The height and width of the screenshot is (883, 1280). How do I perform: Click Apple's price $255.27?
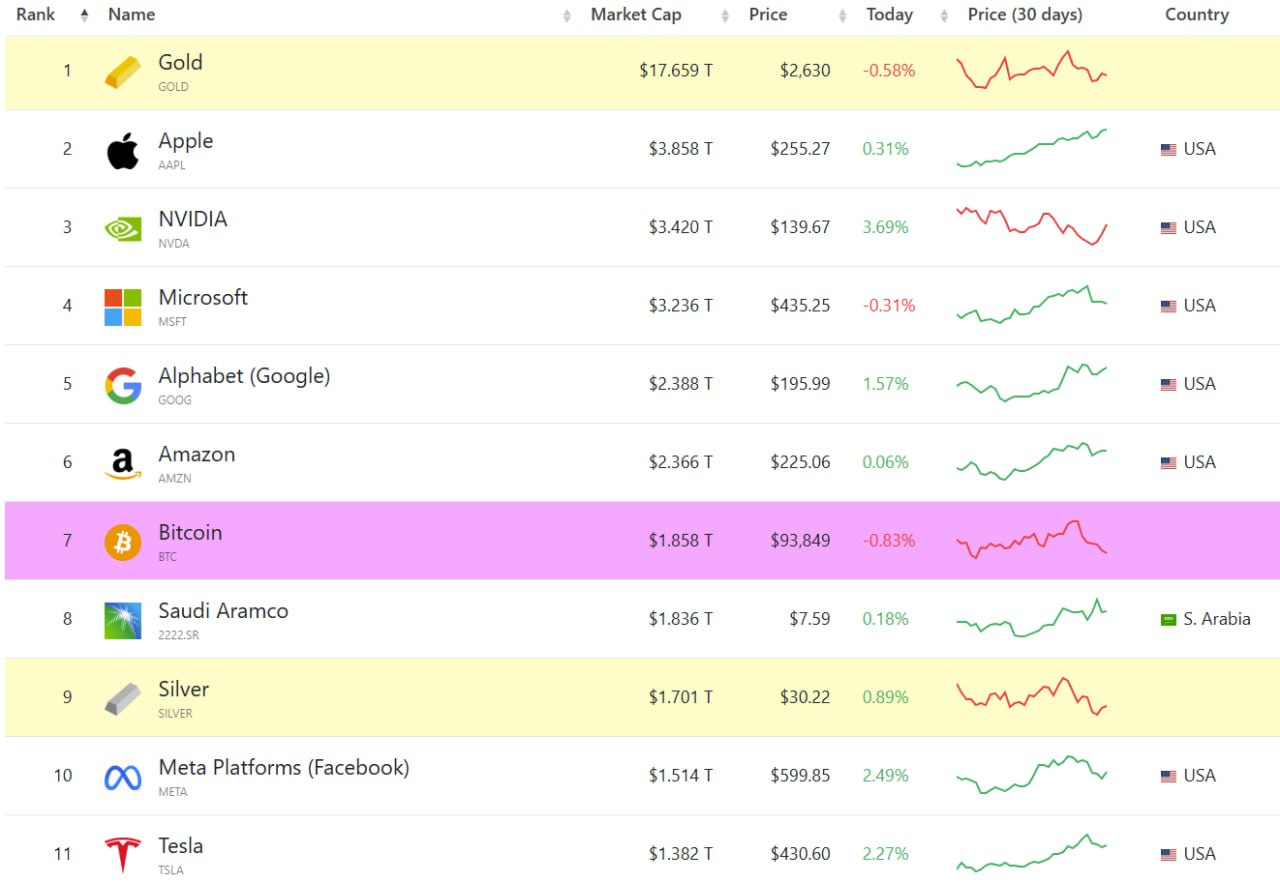(800, 149)
